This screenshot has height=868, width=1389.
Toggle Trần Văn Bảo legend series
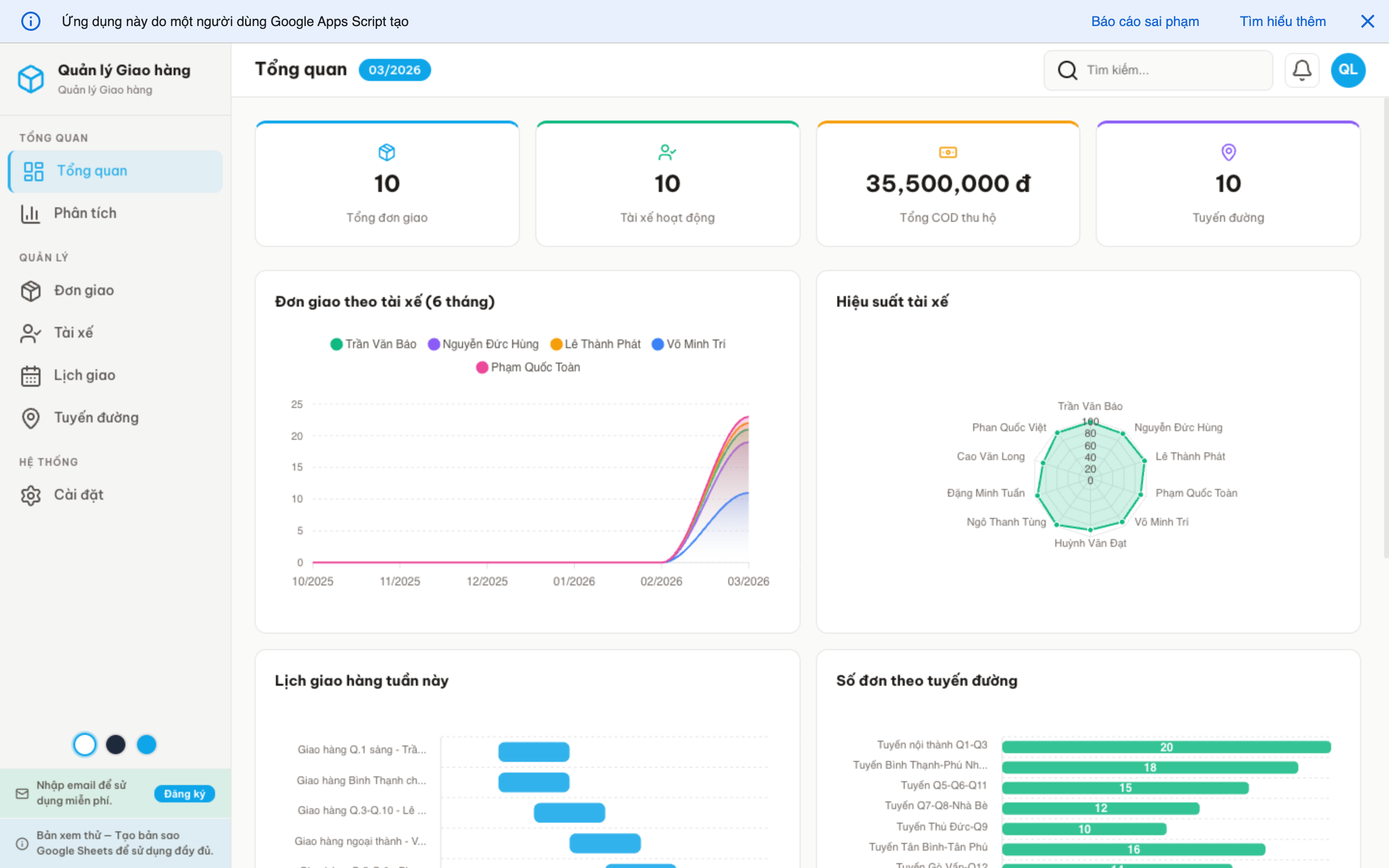(x=373, y=344)
